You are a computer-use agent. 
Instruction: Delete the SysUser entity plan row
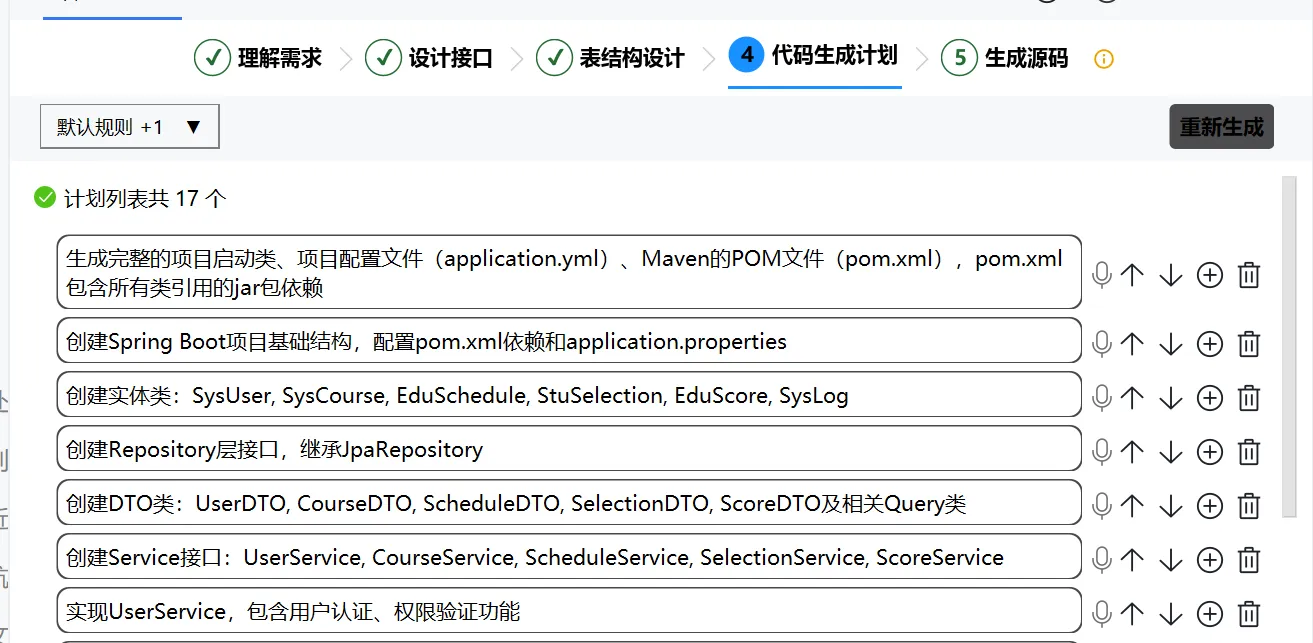point(1249,398)
